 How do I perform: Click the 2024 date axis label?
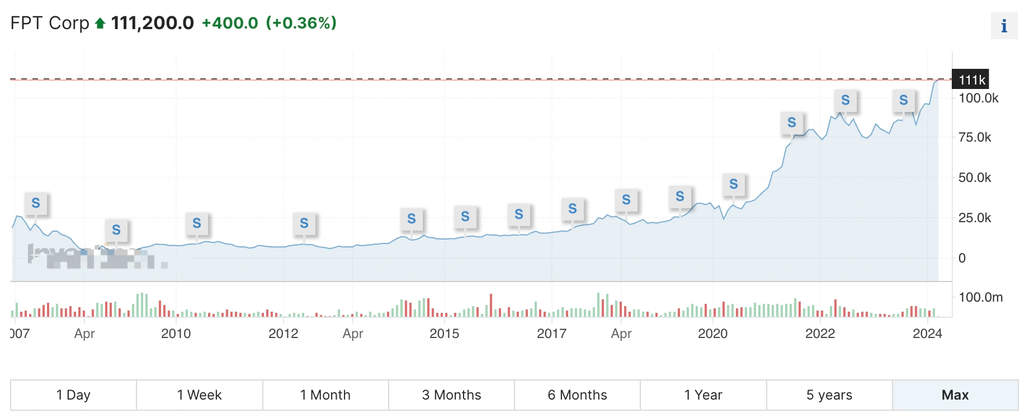(927, 334)
